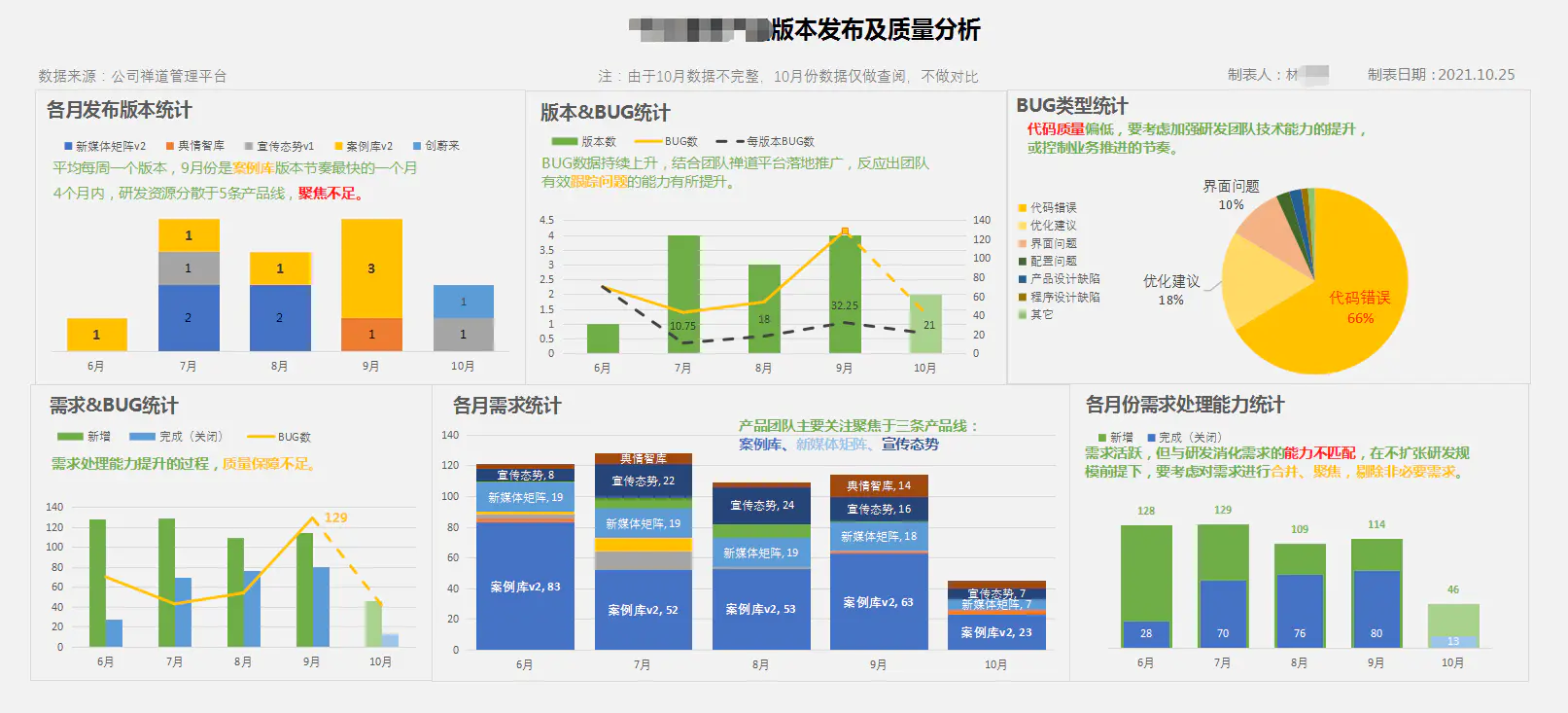Choose 程序设计缺陷 in the pie legend
Screen dimensions: 1568x713
point(1060,297)
